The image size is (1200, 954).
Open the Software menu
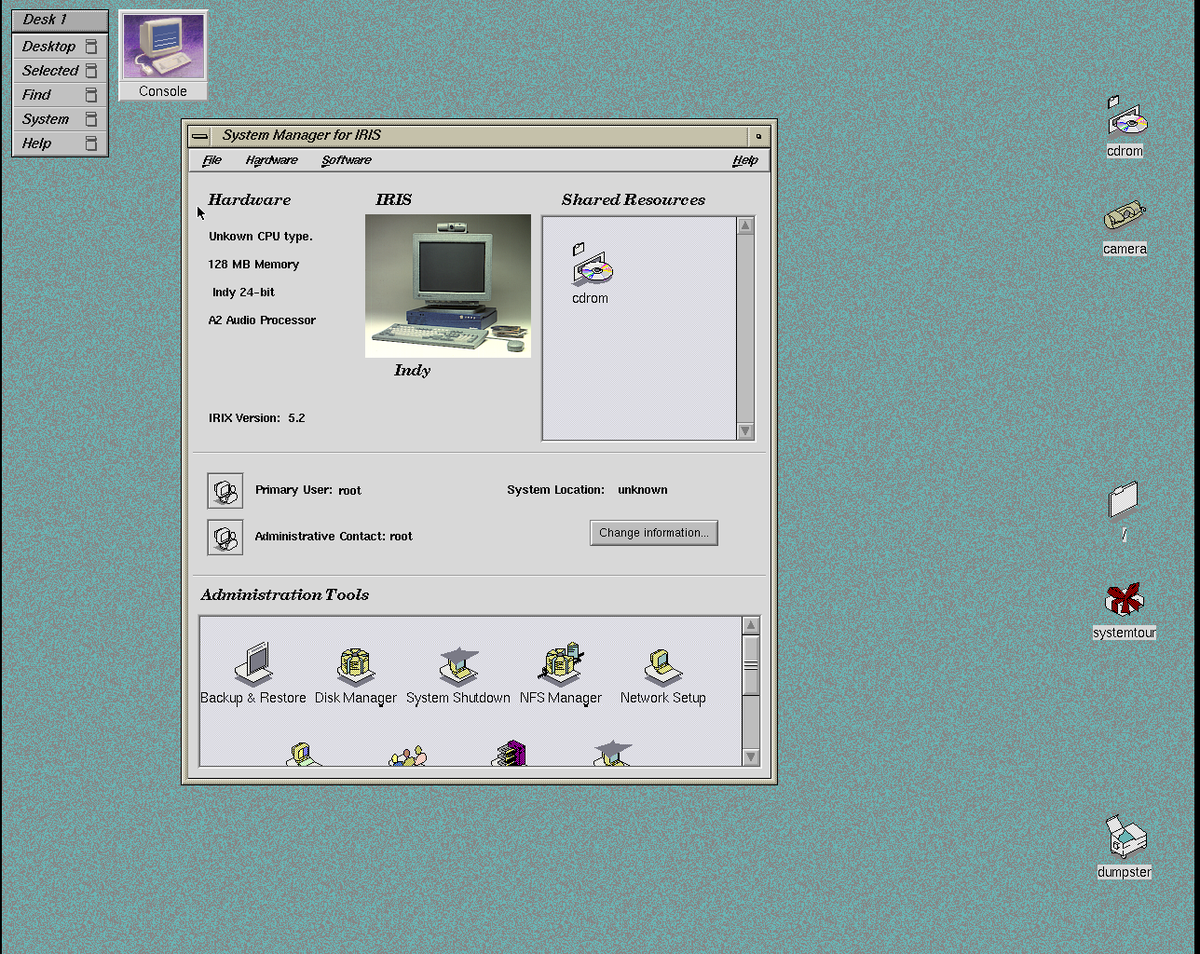pyautogui.click(x=347, y=160)
